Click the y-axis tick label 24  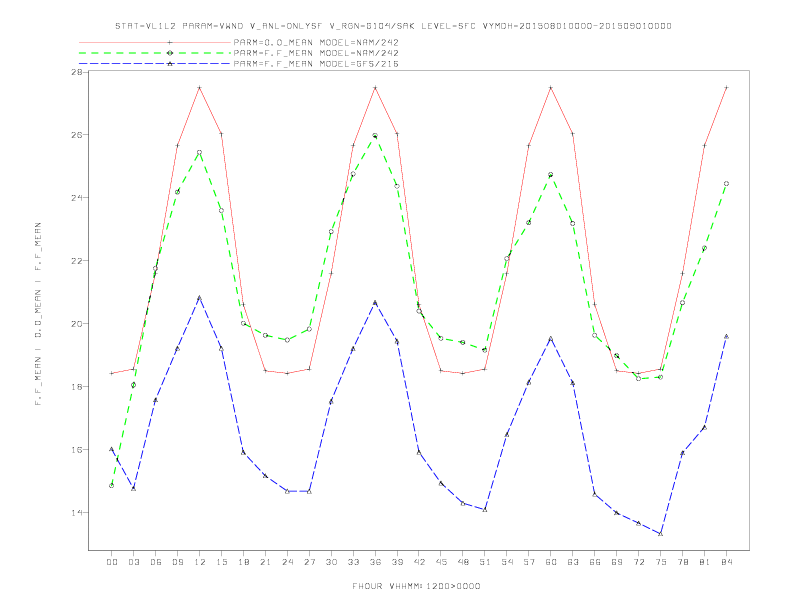point(77,197)
